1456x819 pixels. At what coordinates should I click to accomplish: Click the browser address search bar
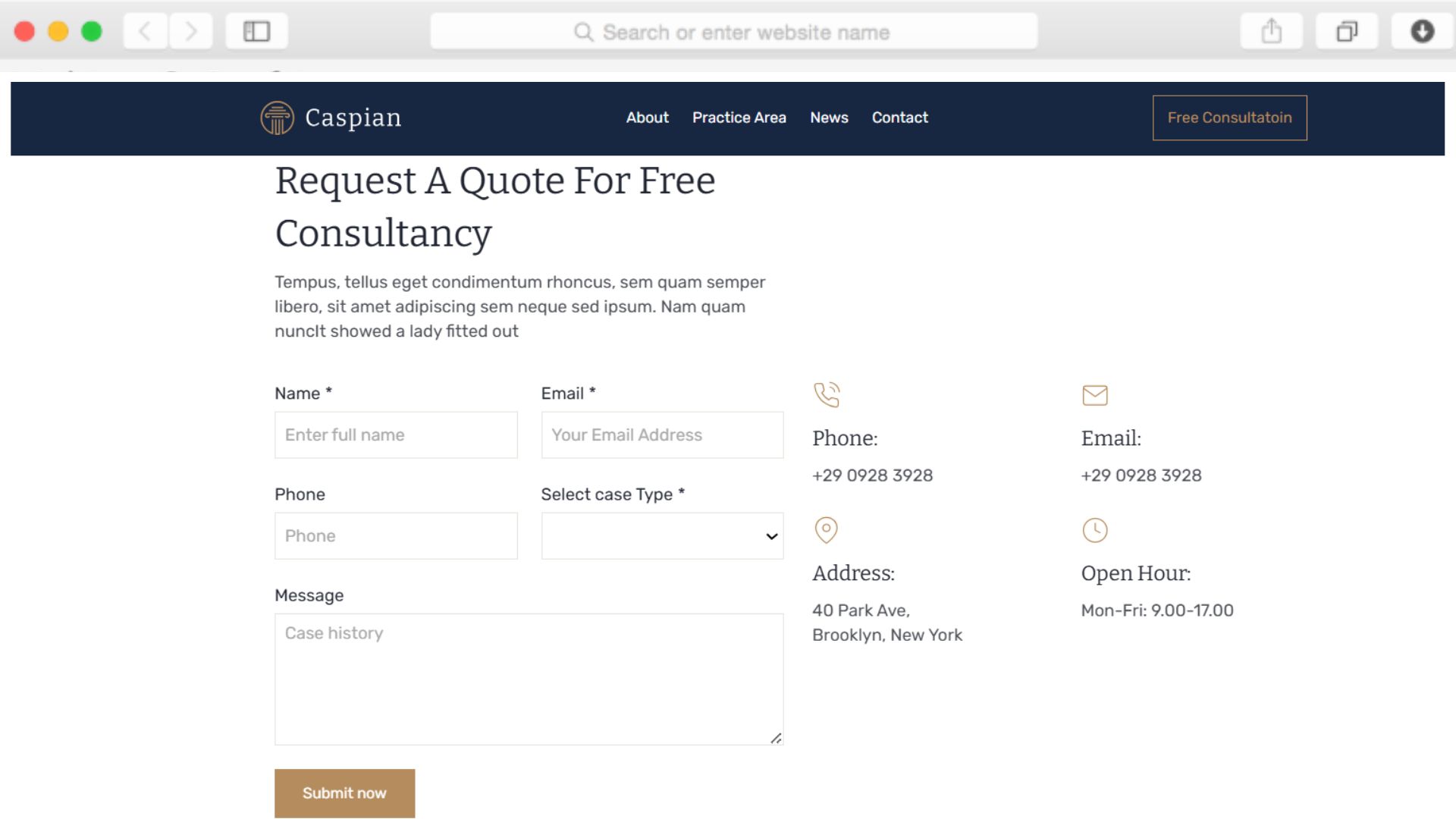[x=733, y=32]
